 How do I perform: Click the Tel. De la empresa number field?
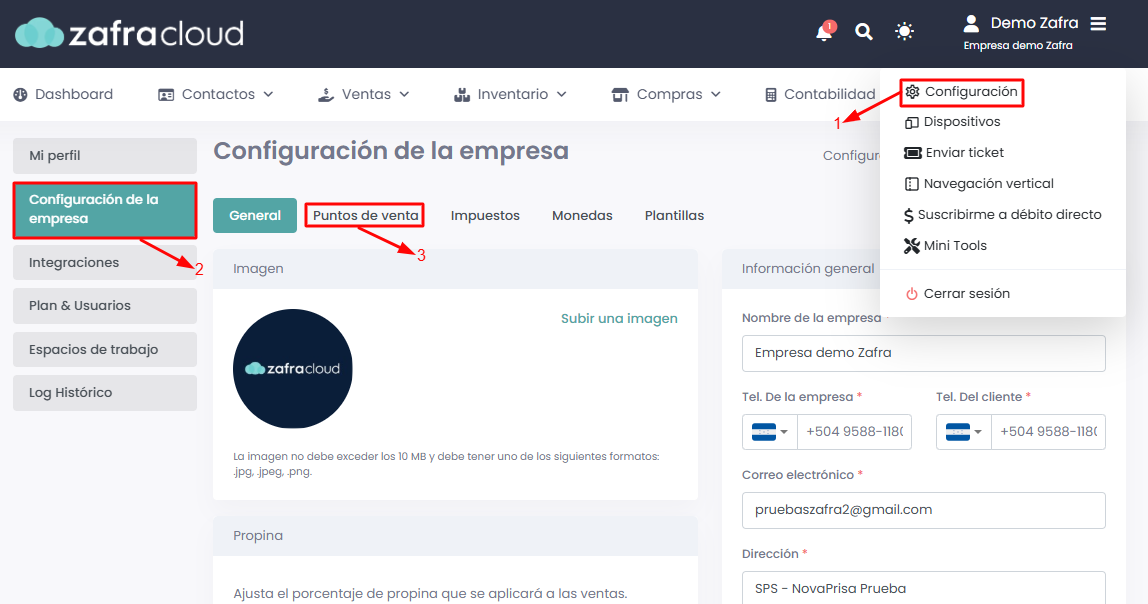coord(854,432)
